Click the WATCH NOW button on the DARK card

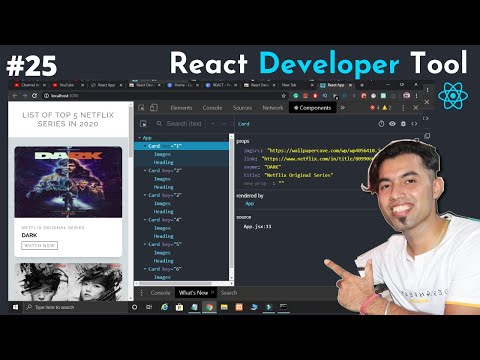[39, 245]
